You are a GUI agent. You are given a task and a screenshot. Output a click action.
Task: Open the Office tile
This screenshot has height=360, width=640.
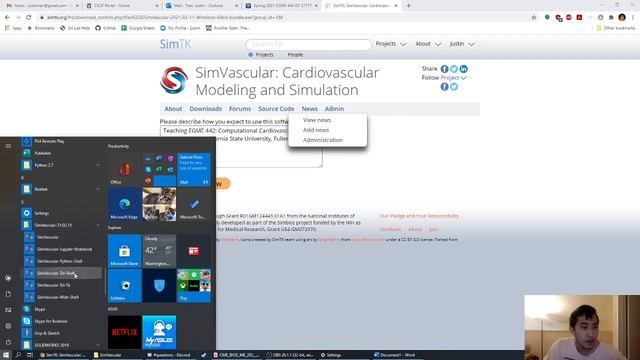click(124, 169)
